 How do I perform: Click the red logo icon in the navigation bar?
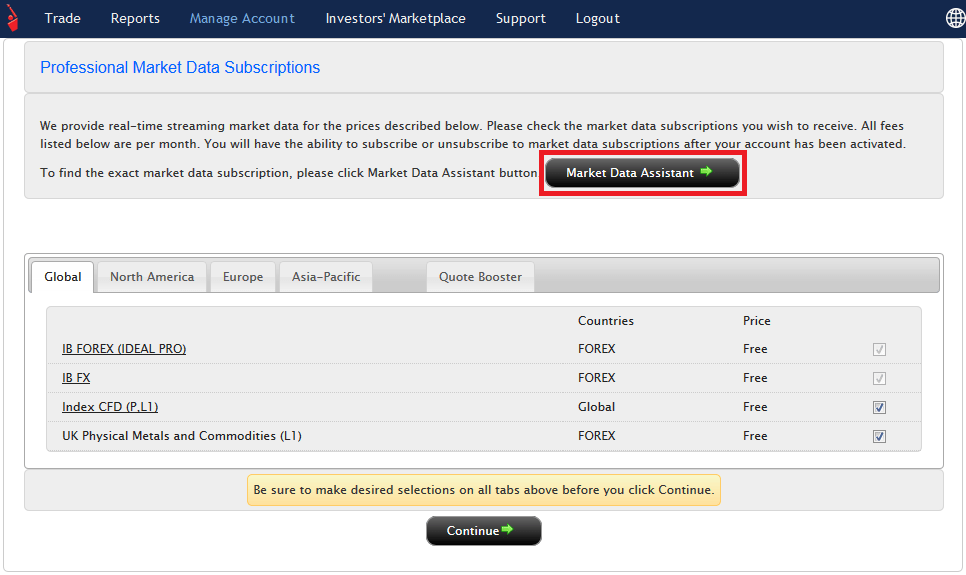(12, 18)
